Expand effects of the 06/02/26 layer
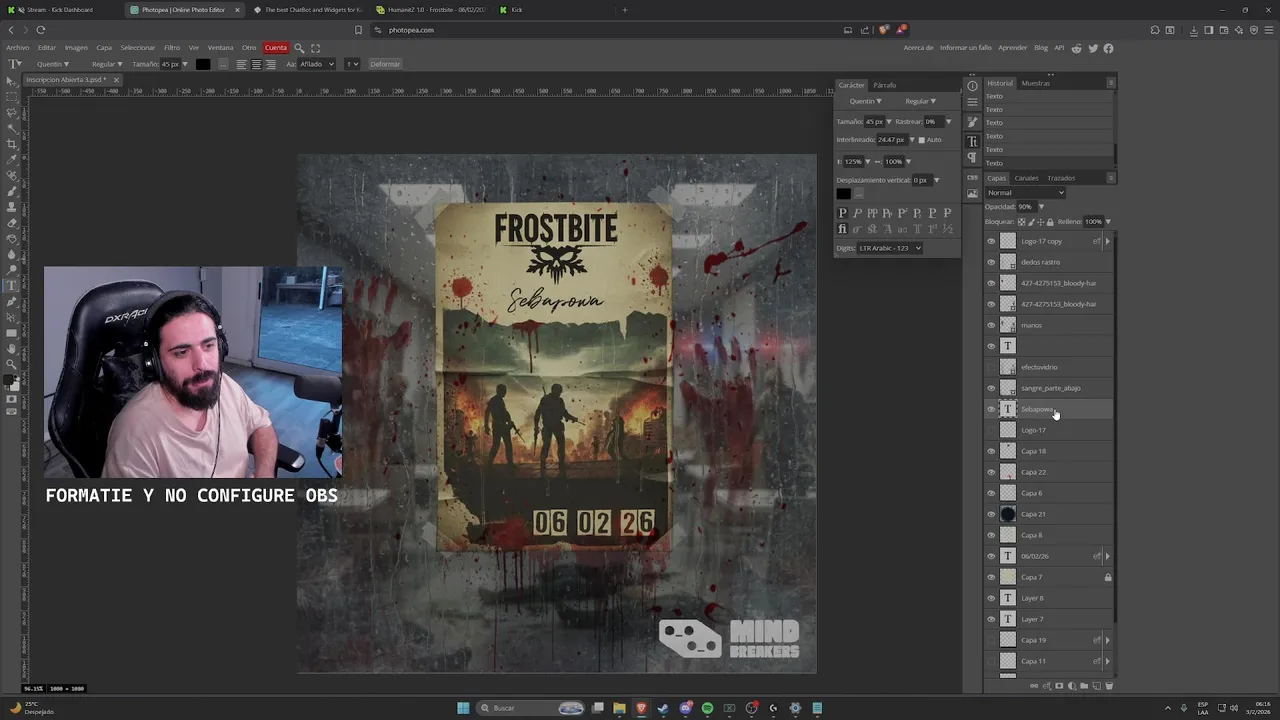This screenshot has width=1280, height=720. click(1107, 556)
